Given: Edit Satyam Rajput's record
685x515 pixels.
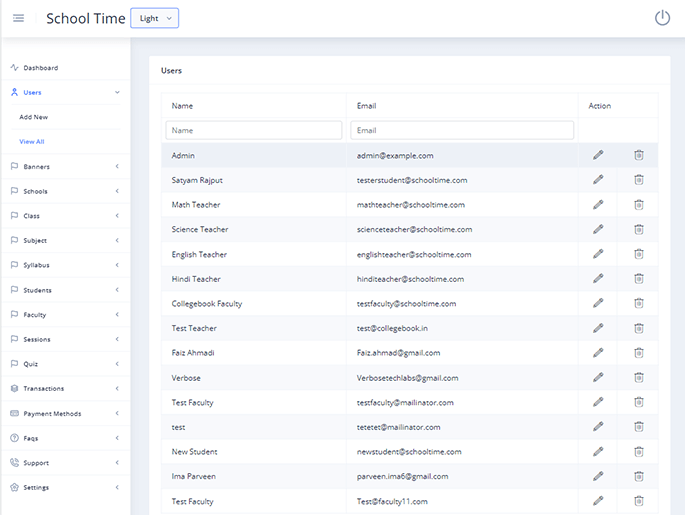Looking at the screenshot, I should point(598,180).
